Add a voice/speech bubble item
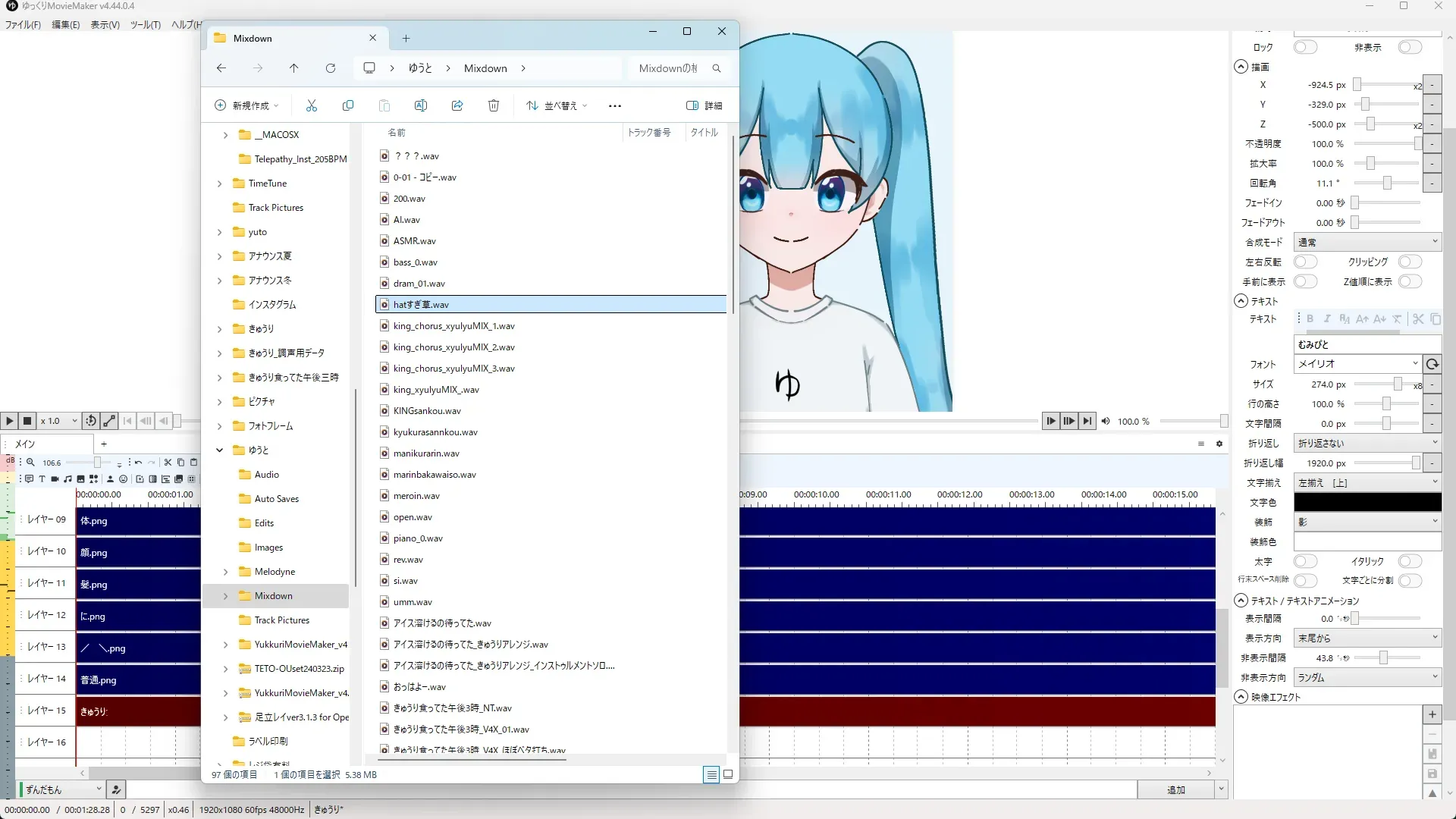Image resolution: width=1456 pixels, height=819 pixels. click(x=29, y=479)
